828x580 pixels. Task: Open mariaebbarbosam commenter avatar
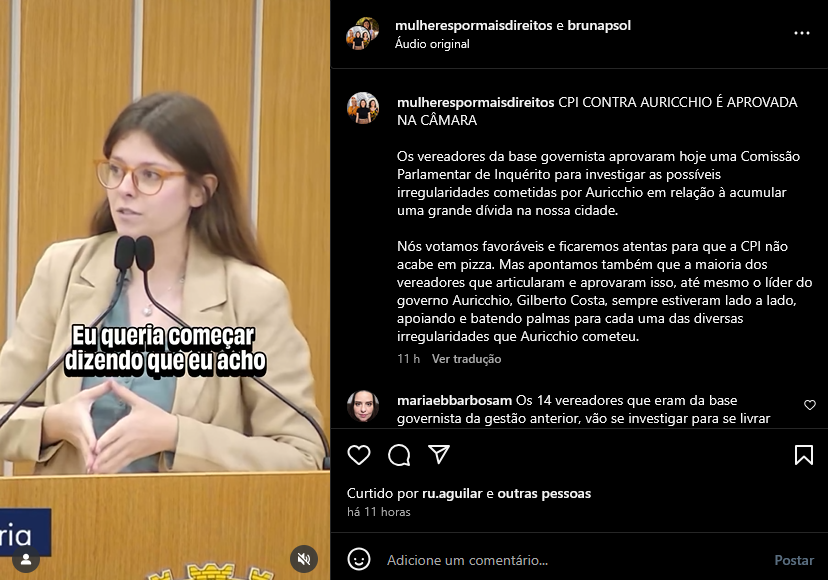click(x=363, y=406)
